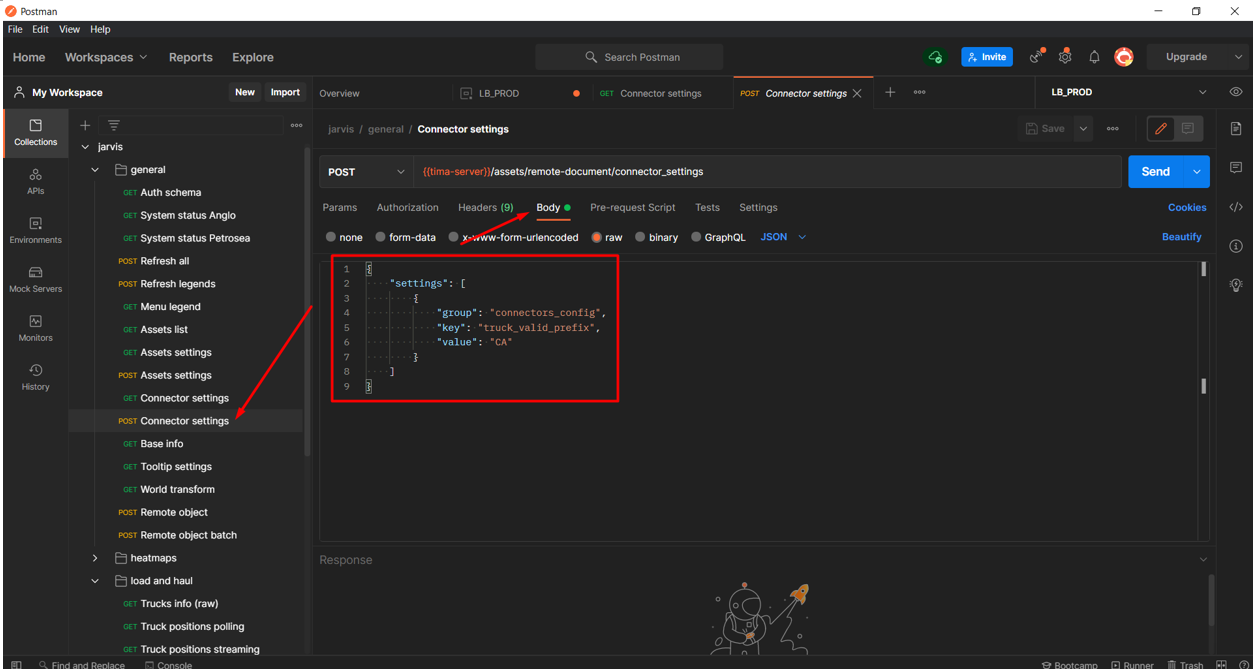Open the View menu
Screen dimensions: 1253x669
click(x=69, y=29)
